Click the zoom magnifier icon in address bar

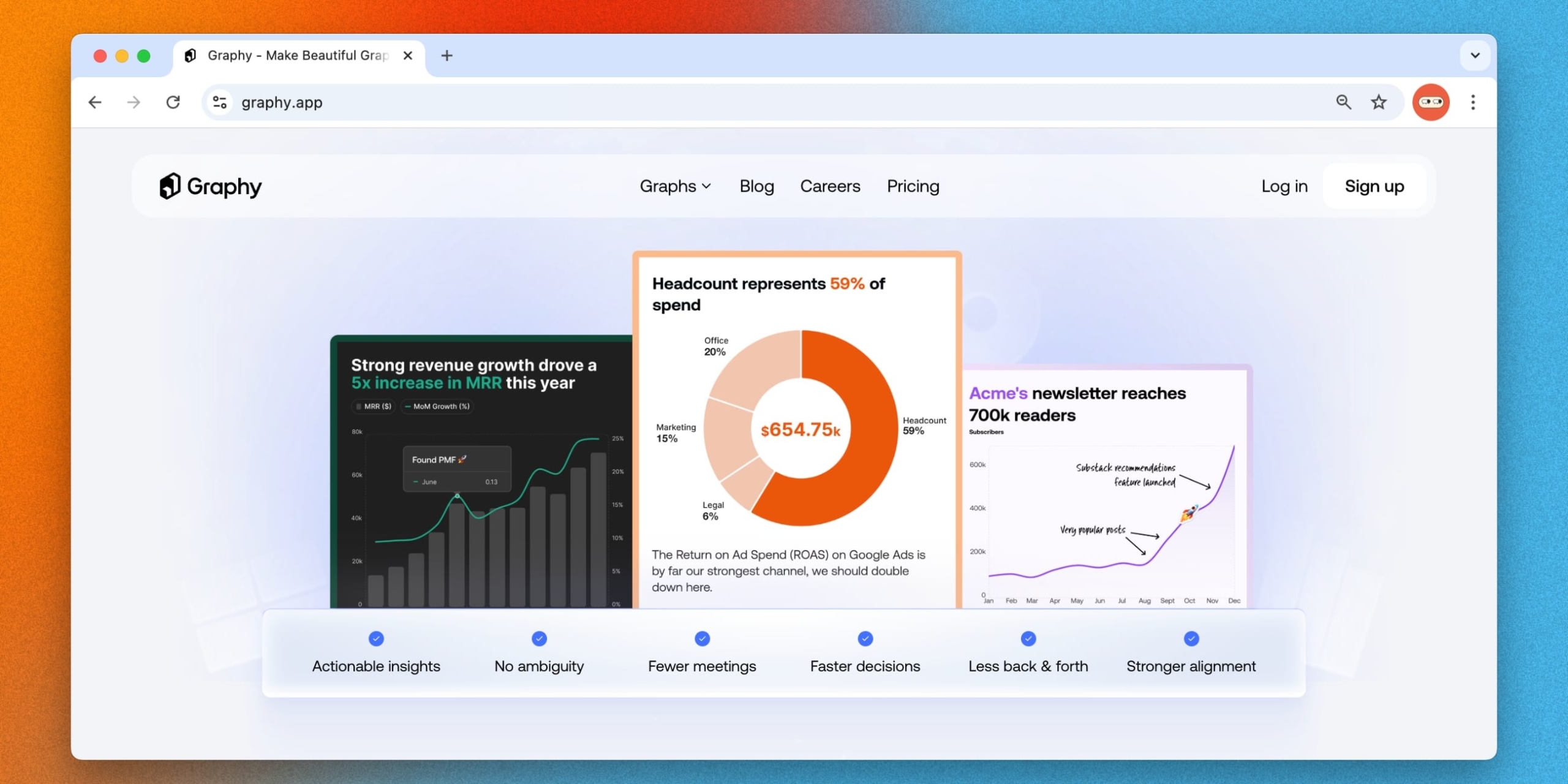point(1343,102)
